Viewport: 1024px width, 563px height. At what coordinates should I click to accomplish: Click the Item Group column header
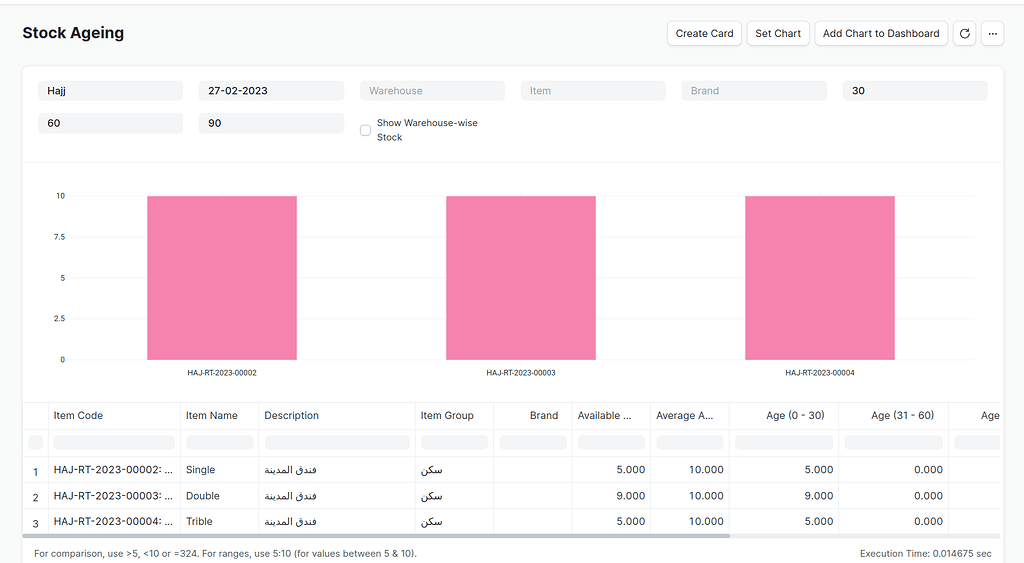click(x=455, y=415)
